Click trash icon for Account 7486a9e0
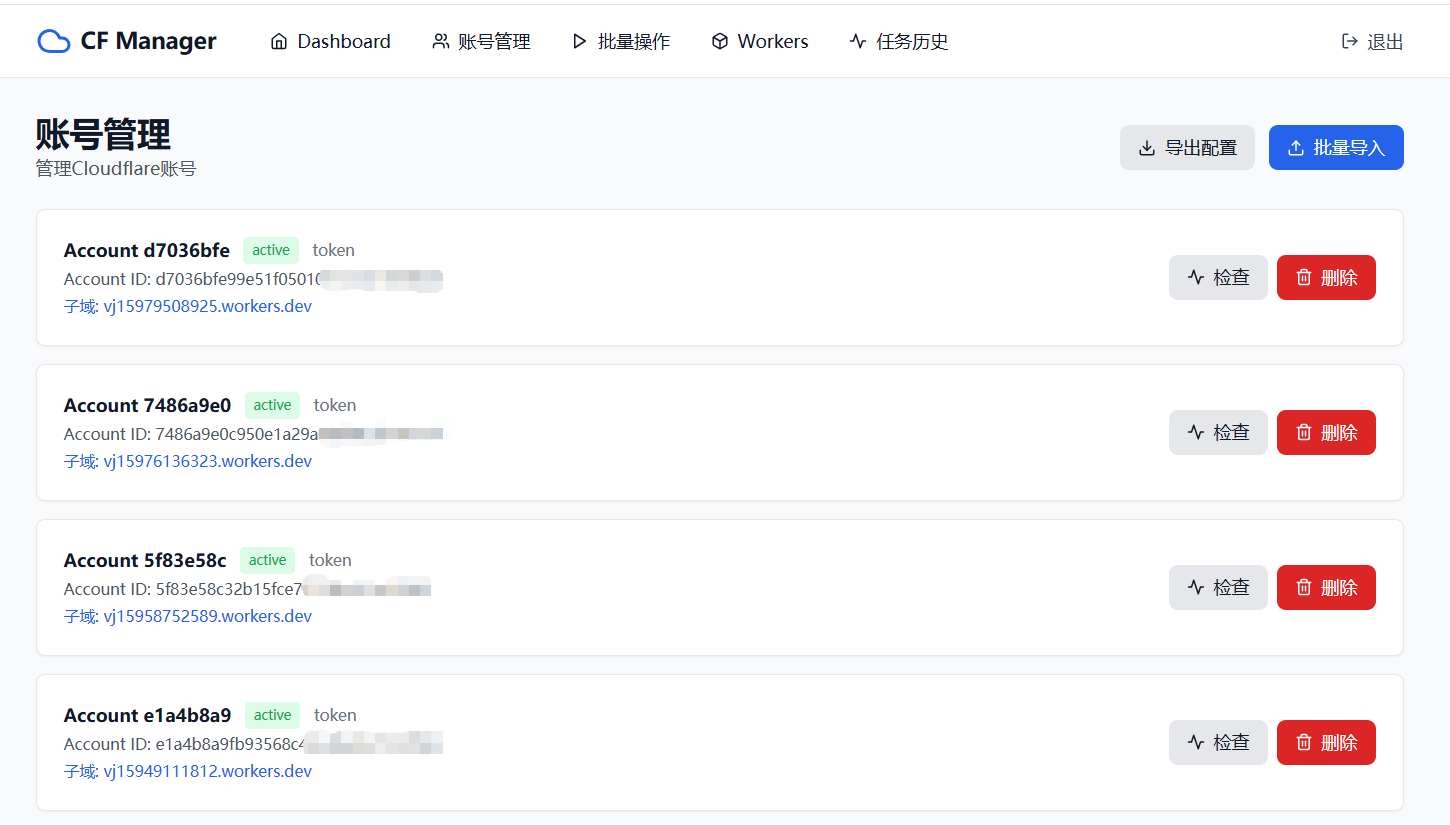The height and width of the screenshot is (825, 1450). coord(1304,432)
